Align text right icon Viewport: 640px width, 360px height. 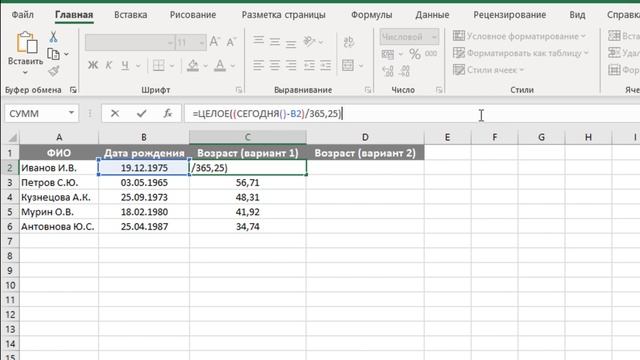(x=291, y=65)
